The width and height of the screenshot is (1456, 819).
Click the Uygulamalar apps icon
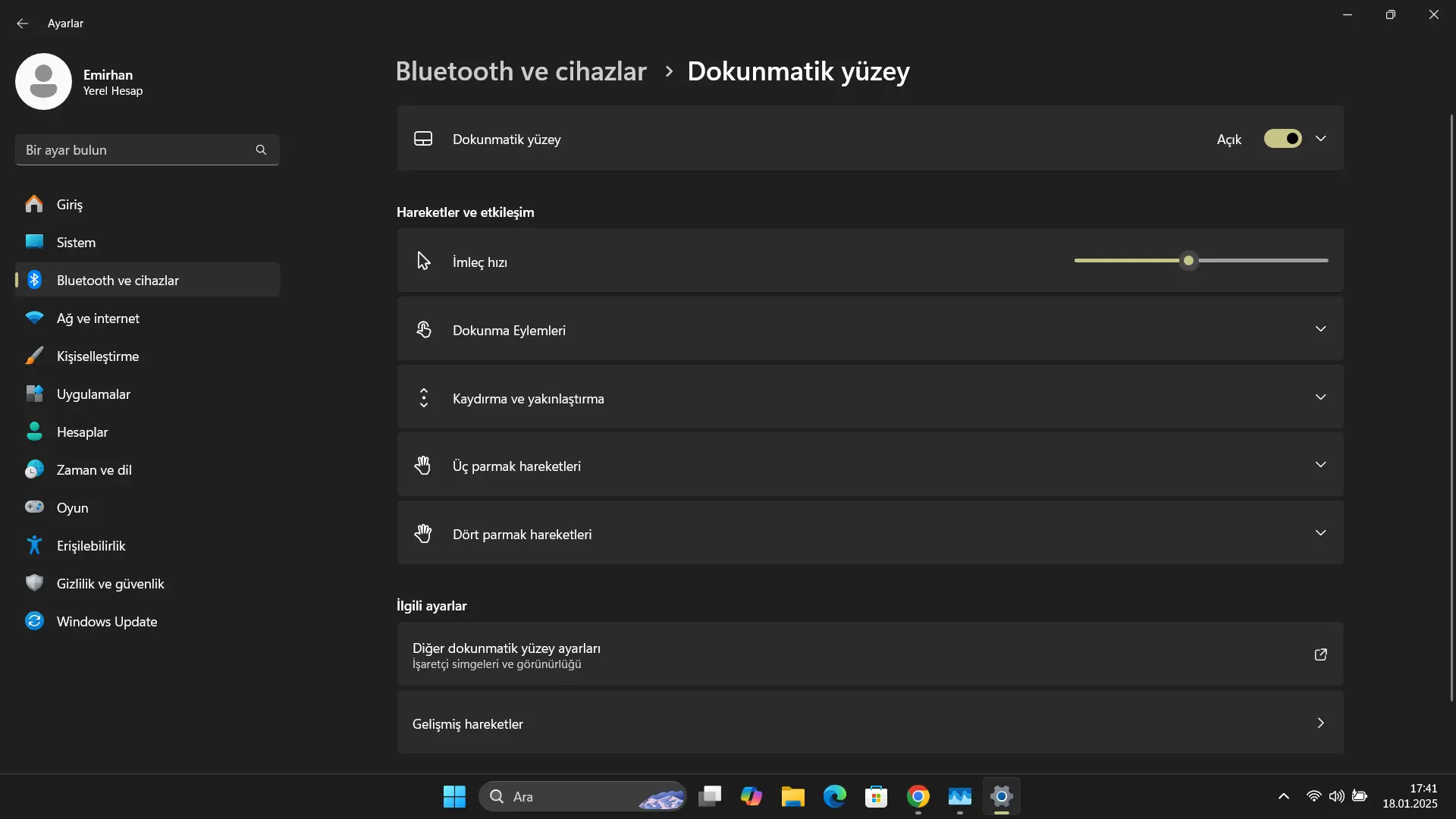point(34,394)
